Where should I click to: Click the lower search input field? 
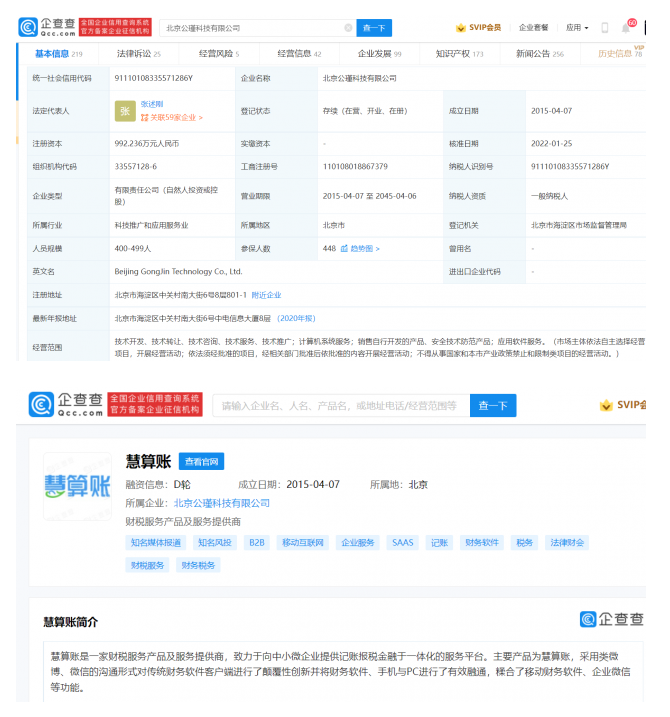click(341, 405)
